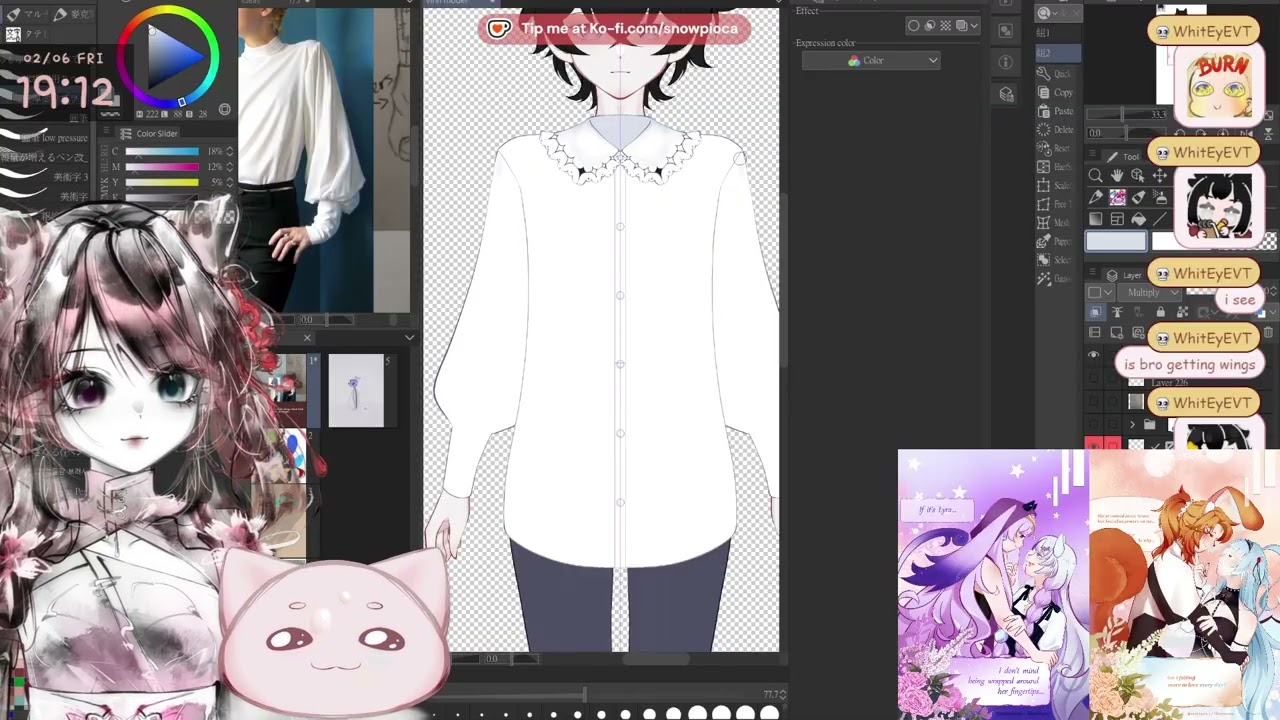1280x720 pixels.
Task: Click the Copy command icon
Action: pos(1043,92)
